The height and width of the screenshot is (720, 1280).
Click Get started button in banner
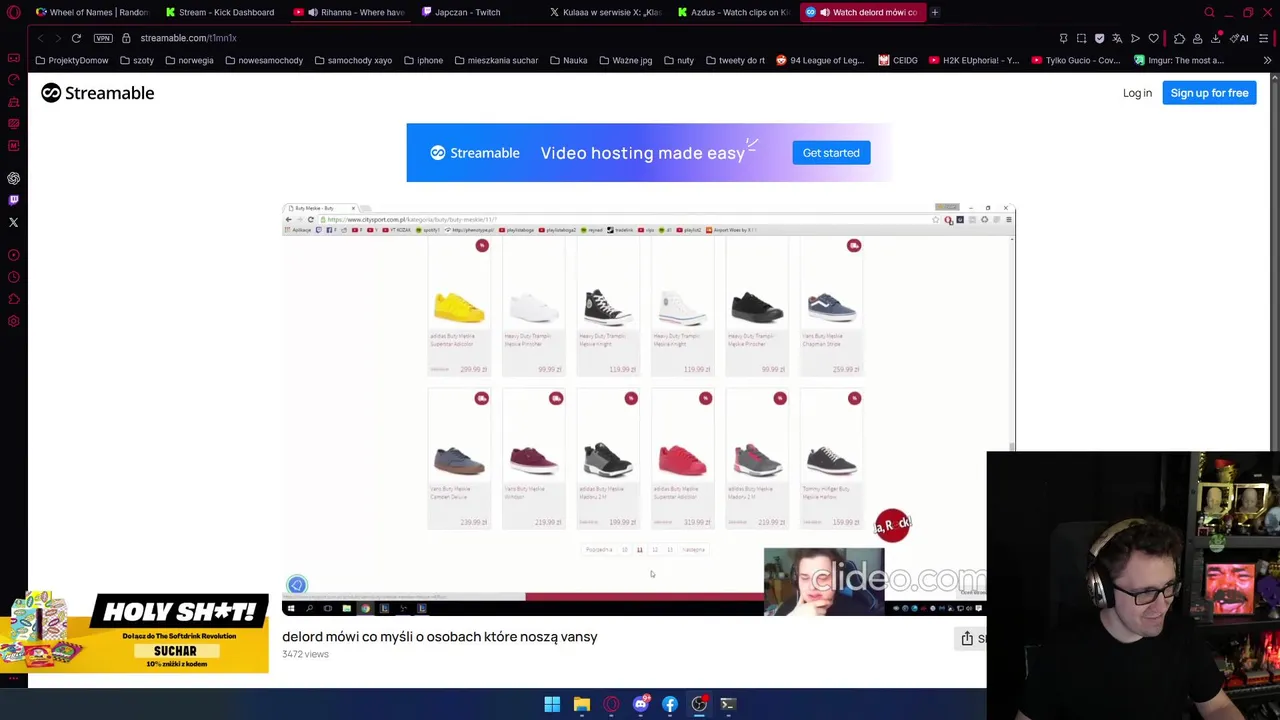[x=831, y=153]
